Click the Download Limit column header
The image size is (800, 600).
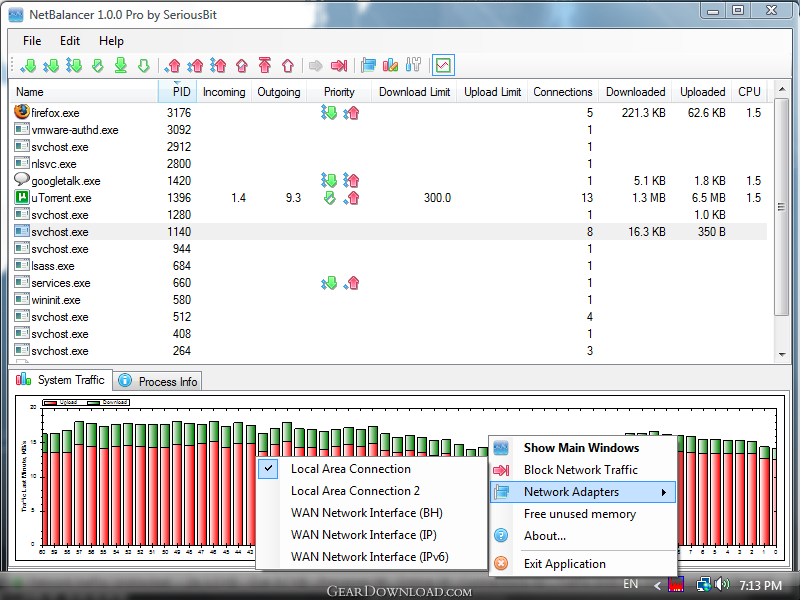(414, 92)
